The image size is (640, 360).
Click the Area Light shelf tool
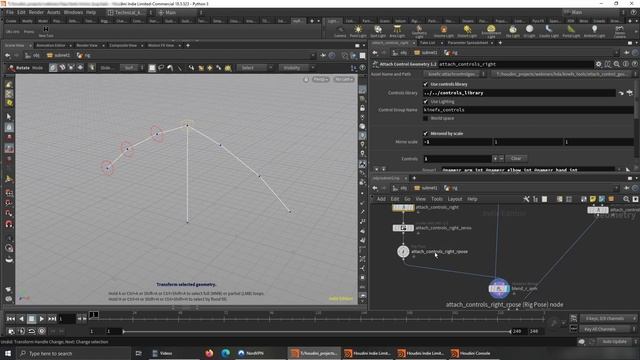pyautogui.click(x=397, y=31)
